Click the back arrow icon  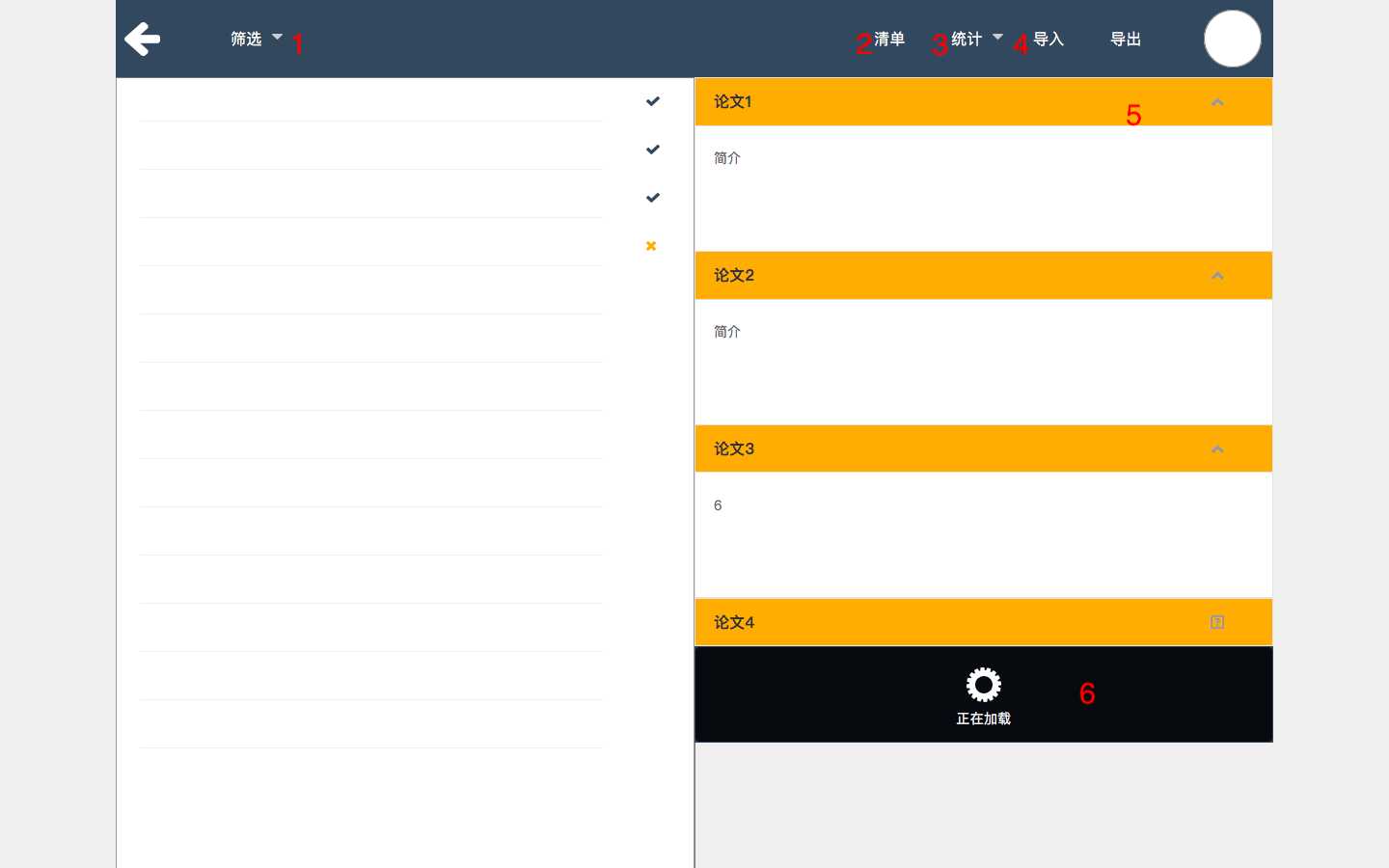142,39
